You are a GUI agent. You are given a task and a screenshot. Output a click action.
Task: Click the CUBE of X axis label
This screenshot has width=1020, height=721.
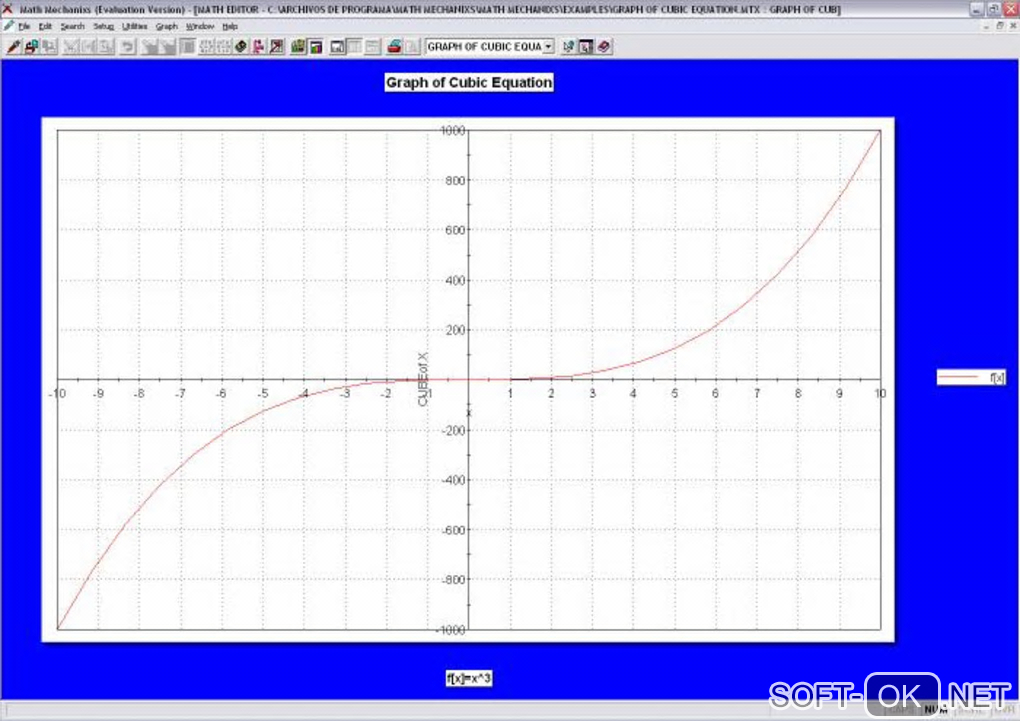point(423,379)
